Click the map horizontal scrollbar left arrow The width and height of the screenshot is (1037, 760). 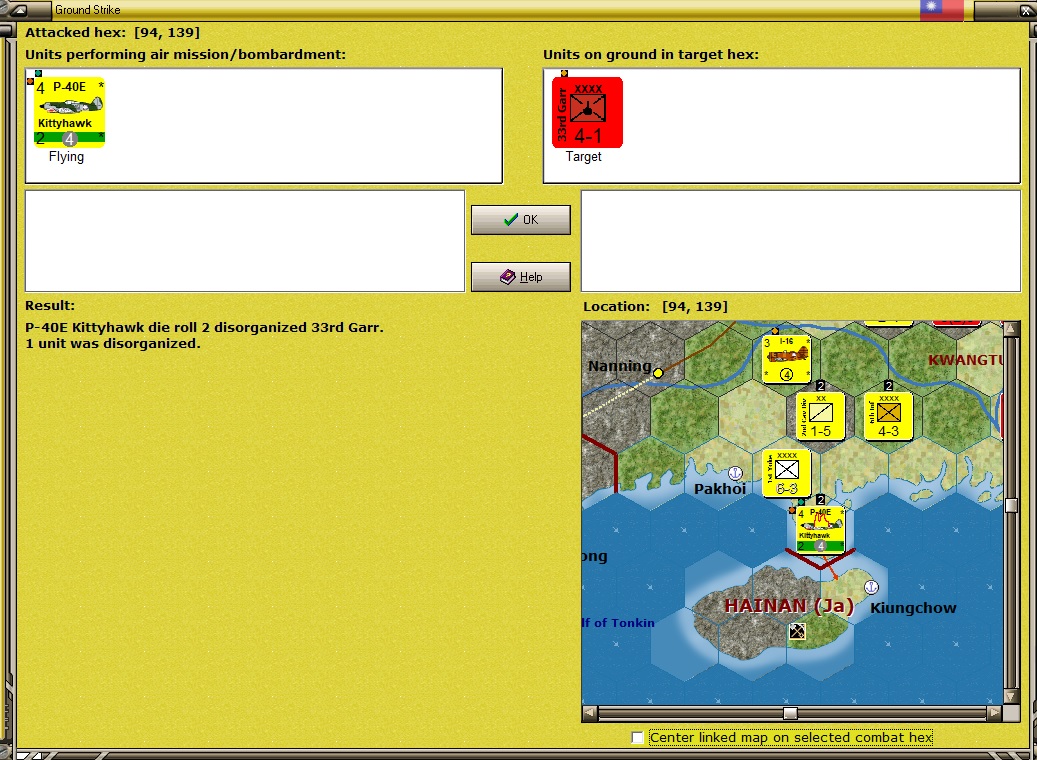(589, 713)
